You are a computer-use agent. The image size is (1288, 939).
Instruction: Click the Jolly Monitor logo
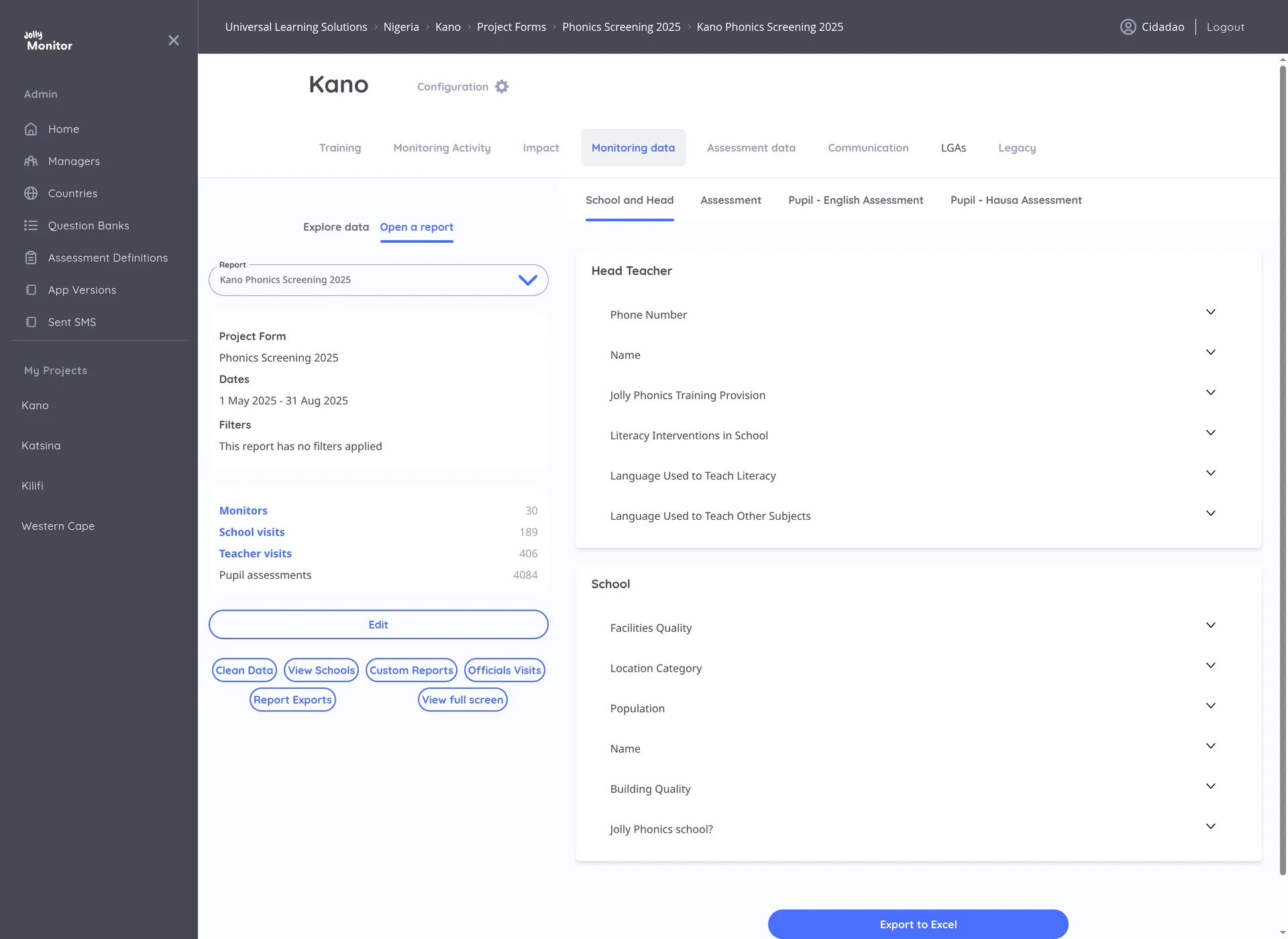click(x=48, y=41)
